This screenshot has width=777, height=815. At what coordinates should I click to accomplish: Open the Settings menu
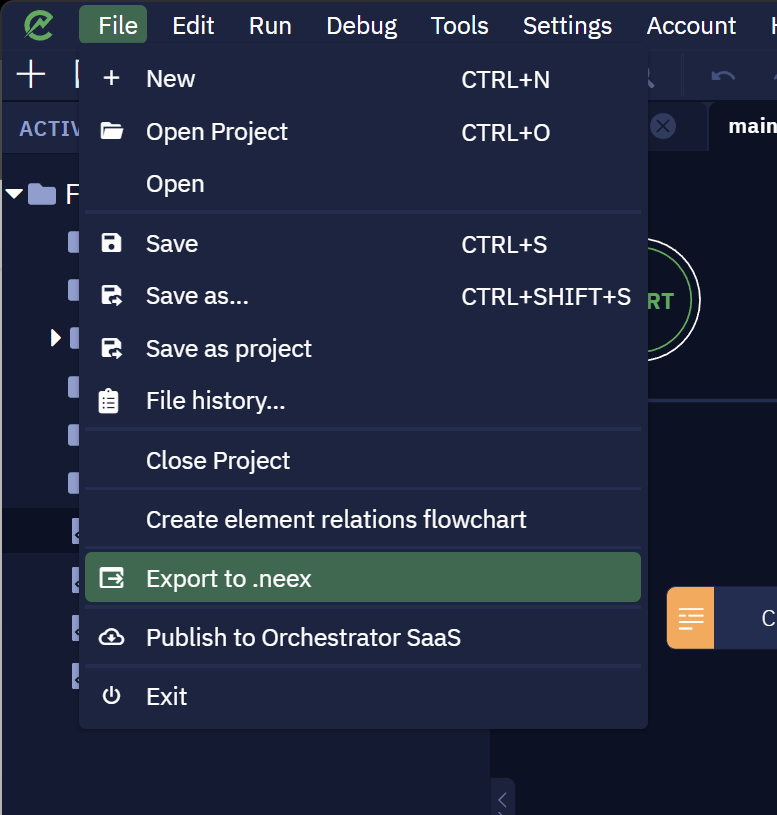567,25
